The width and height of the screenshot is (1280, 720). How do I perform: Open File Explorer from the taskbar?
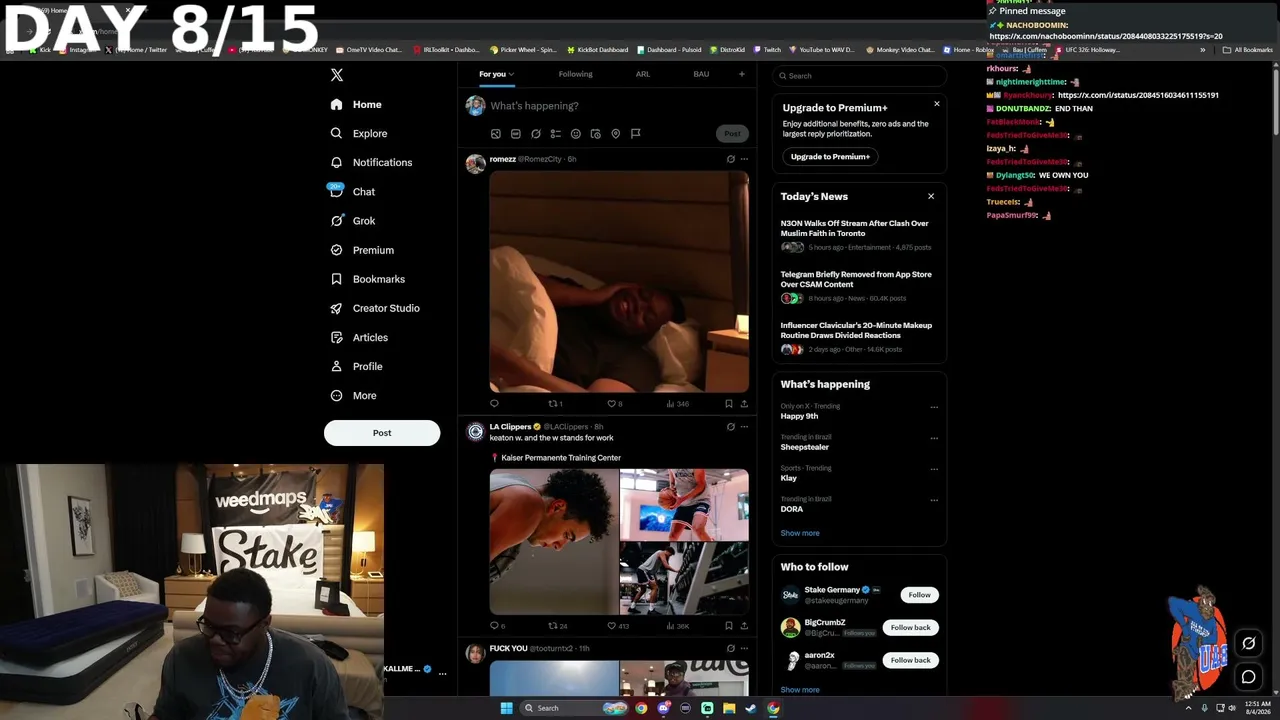tap(729, 708)
